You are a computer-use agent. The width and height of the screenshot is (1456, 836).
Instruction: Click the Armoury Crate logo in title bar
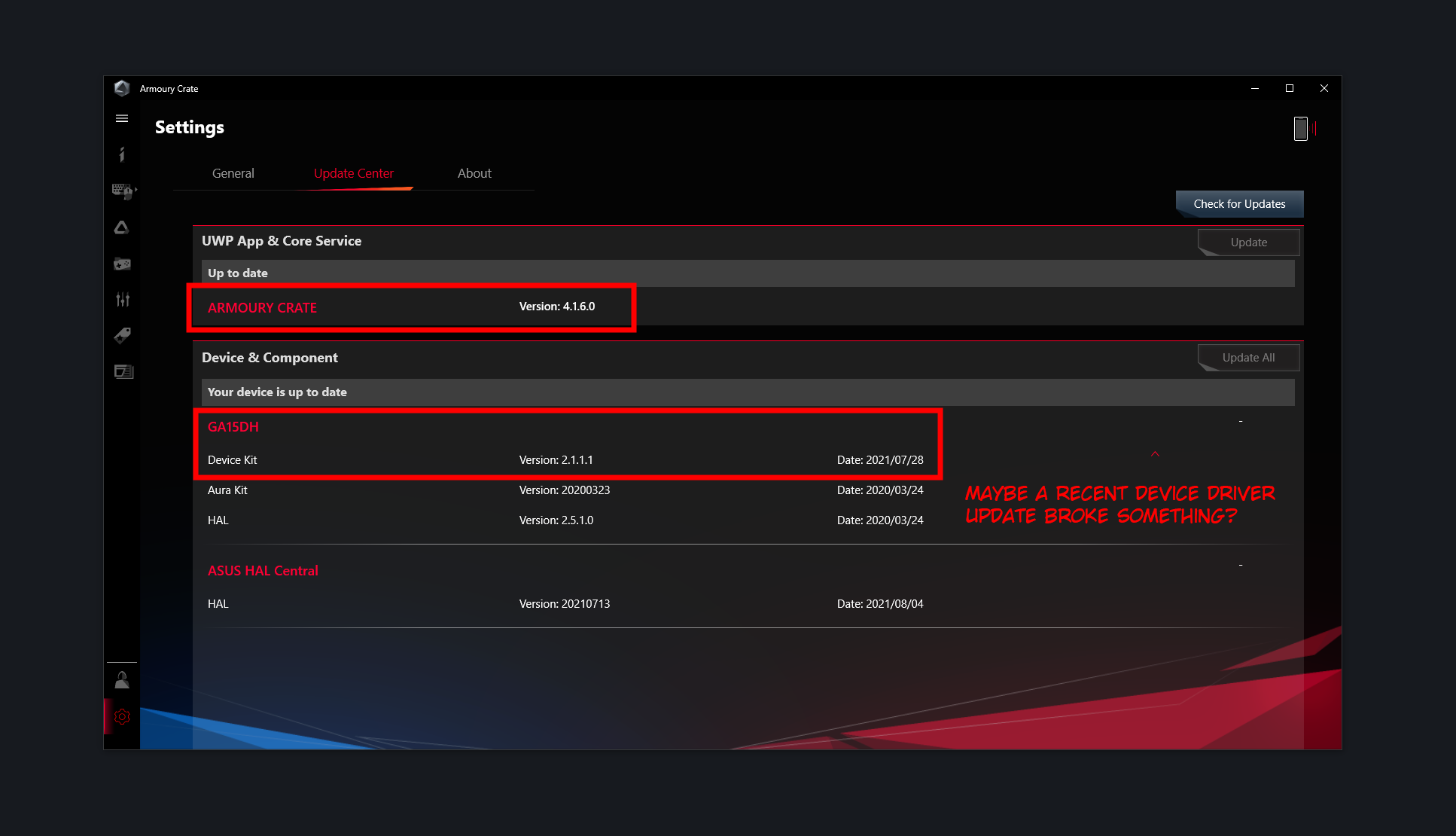point(123,88)
